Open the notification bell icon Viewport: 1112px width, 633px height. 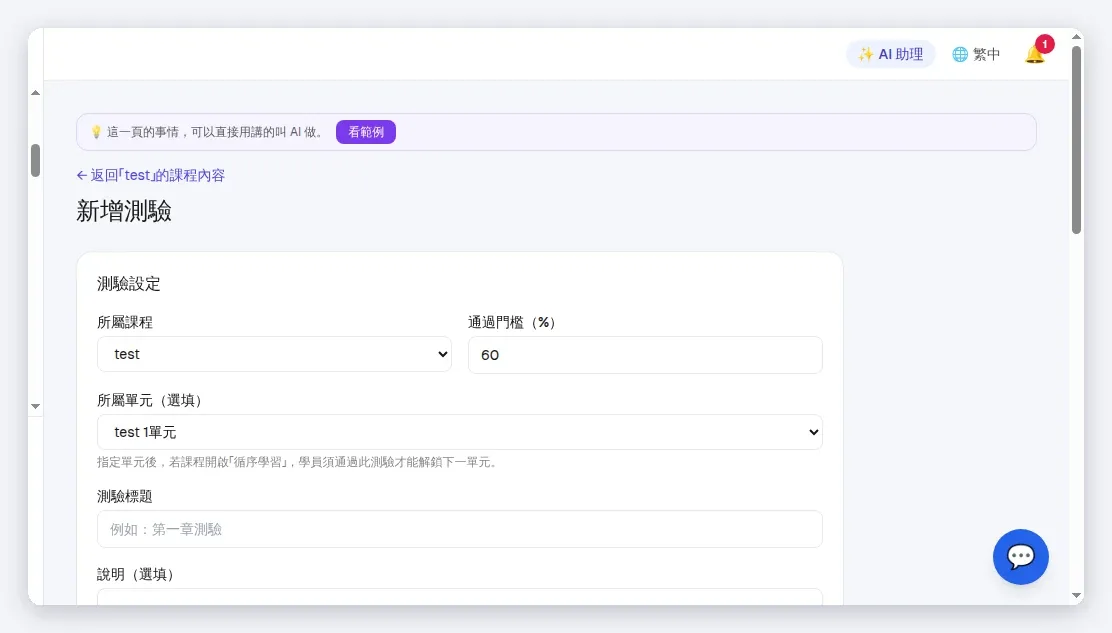coord(1035,54)
